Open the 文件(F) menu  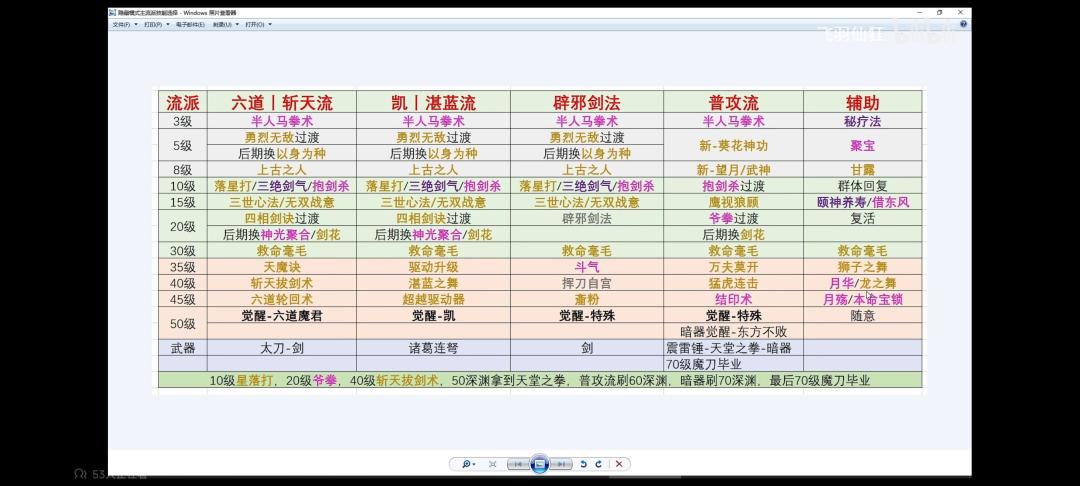[125, 24]
